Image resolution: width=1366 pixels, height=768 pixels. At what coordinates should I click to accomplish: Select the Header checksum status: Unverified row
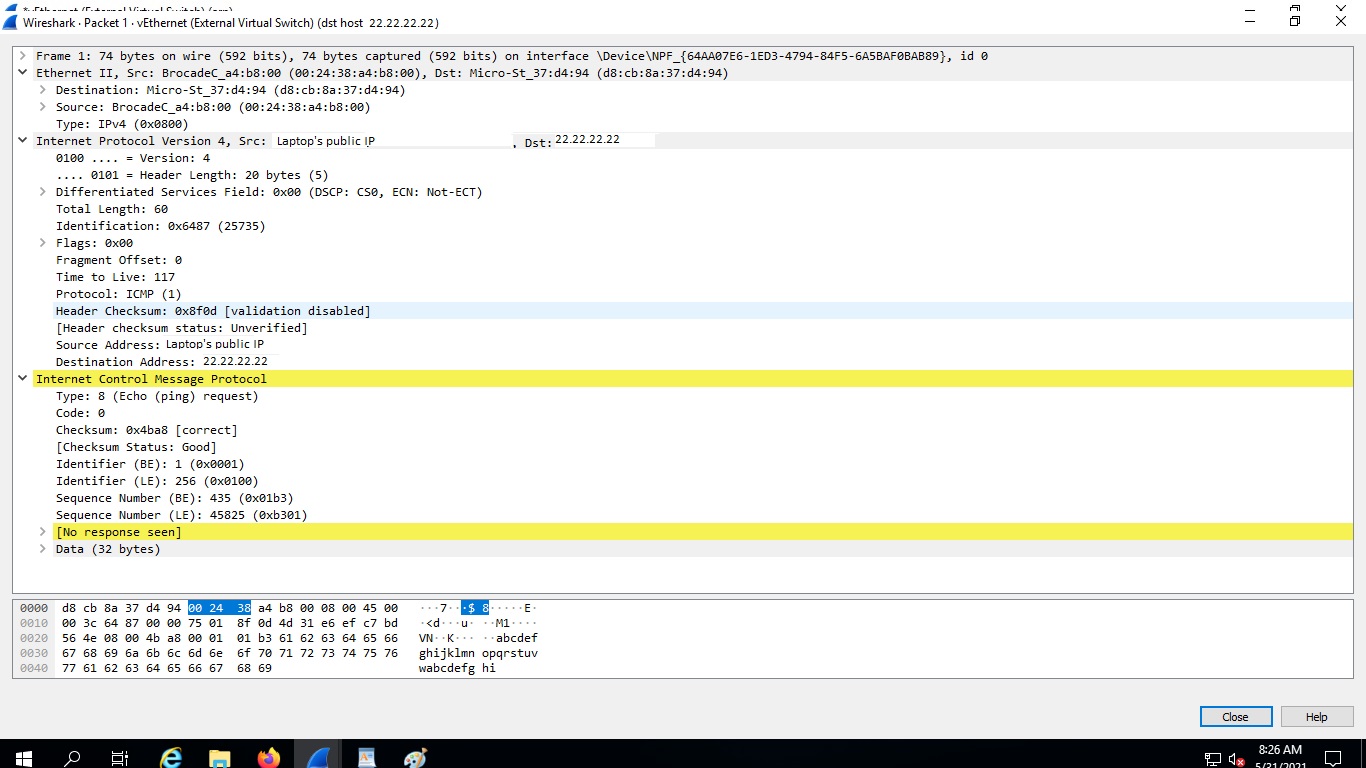click(x=182, y=328)
